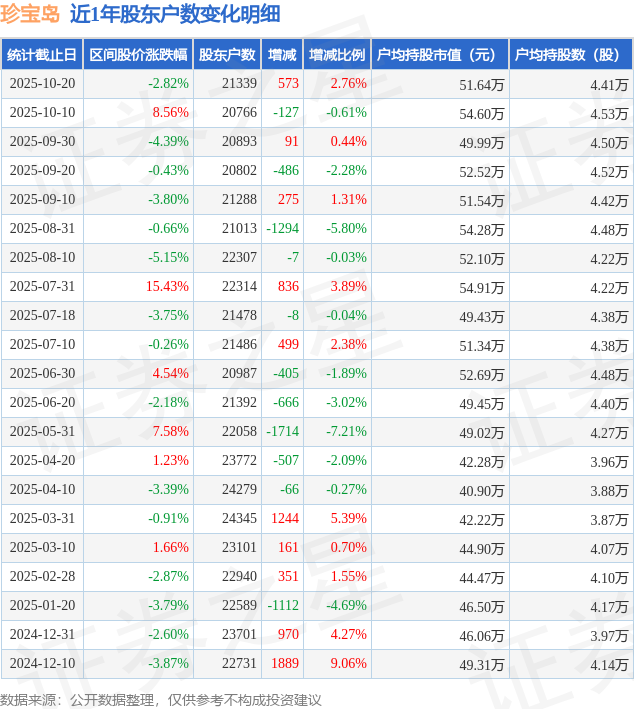Select the 统计截止日 column header
The image size is (634, 709).
point(42,55)
